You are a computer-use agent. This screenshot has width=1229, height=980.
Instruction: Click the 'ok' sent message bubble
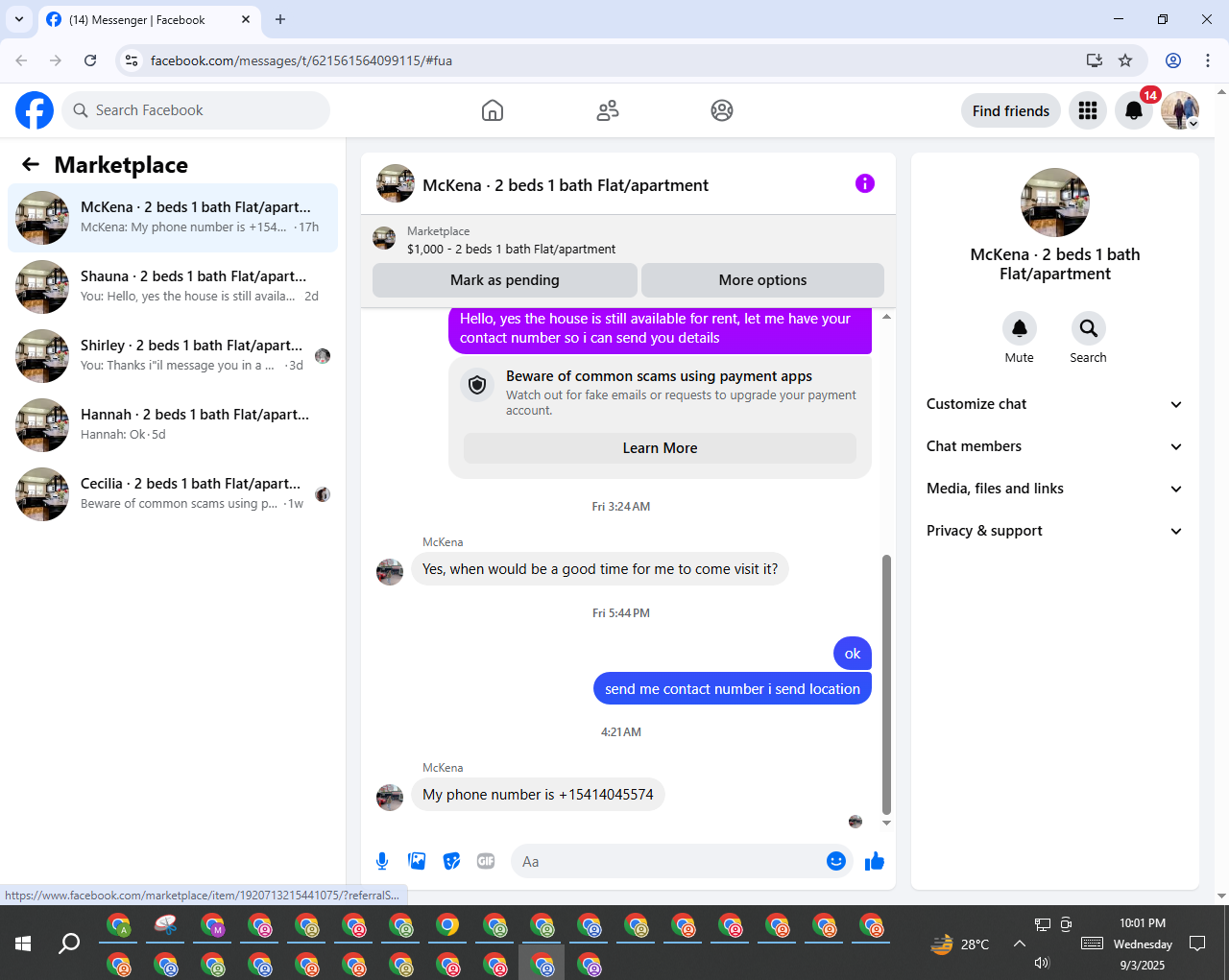[853, 654]
